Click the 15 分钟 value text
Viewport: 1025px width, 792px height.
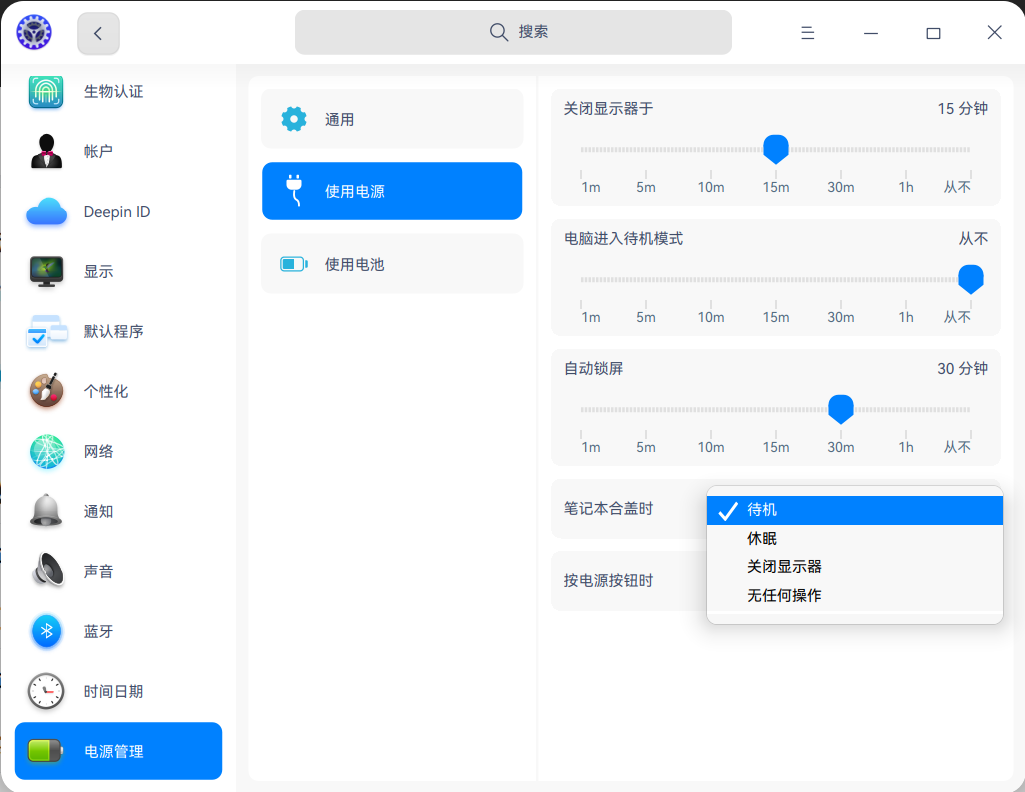(x=962, y=108)
